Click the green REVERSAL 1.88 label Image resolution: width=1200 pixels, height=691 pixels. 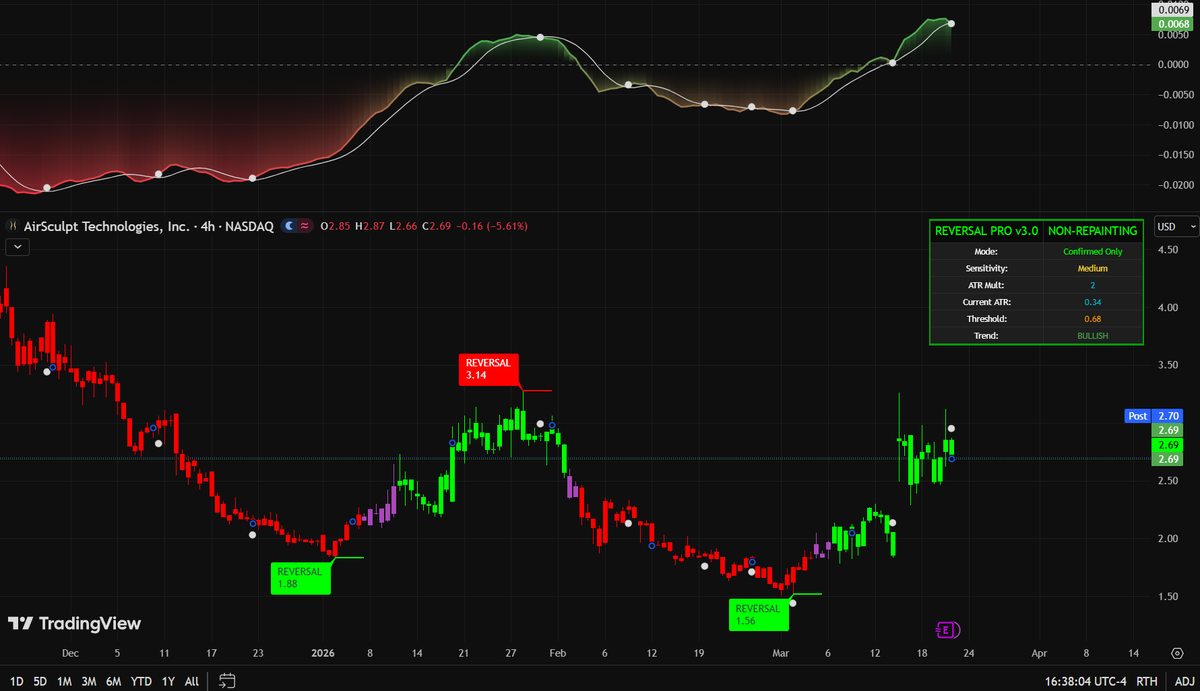(301, 578)
